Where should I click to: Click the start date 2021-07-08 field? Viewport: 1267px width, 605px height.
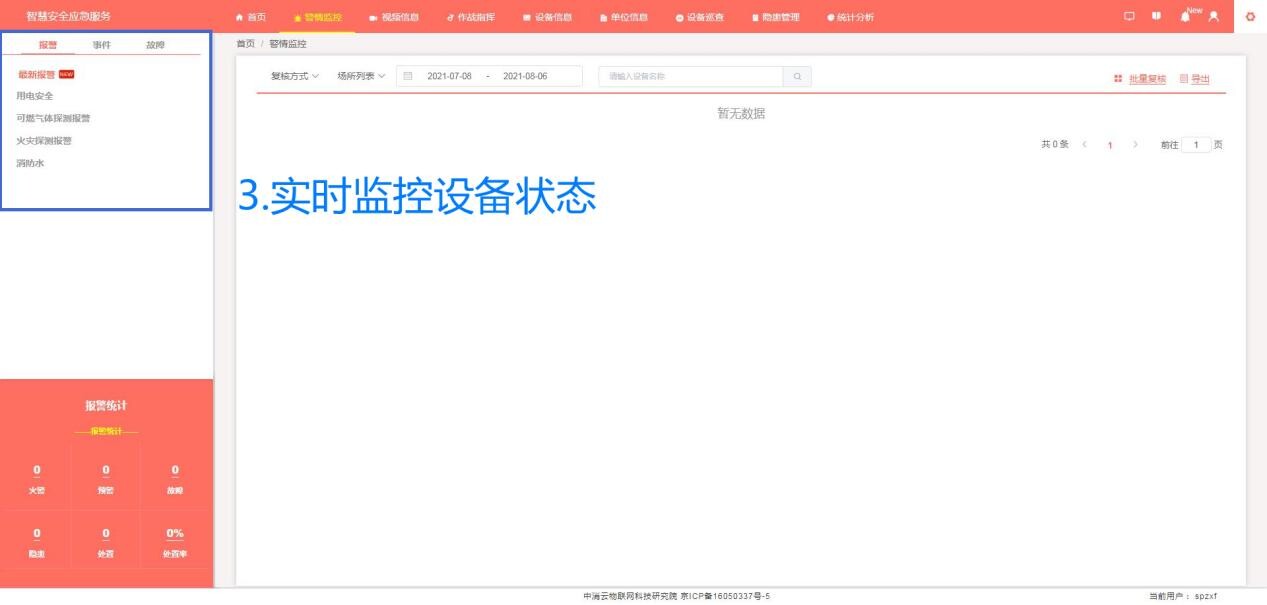[449, 77]
